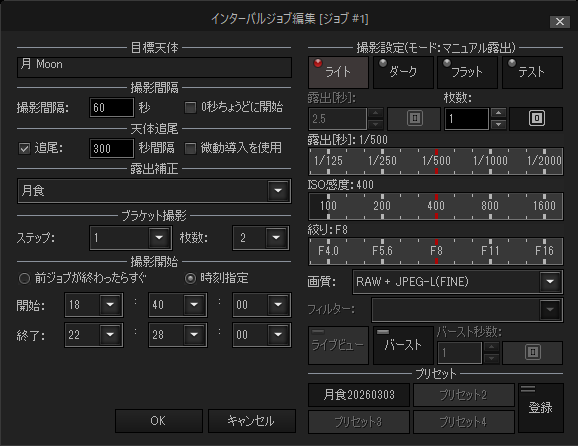
Task: Set aperture slider to F5.6
Action: (382, 251)
